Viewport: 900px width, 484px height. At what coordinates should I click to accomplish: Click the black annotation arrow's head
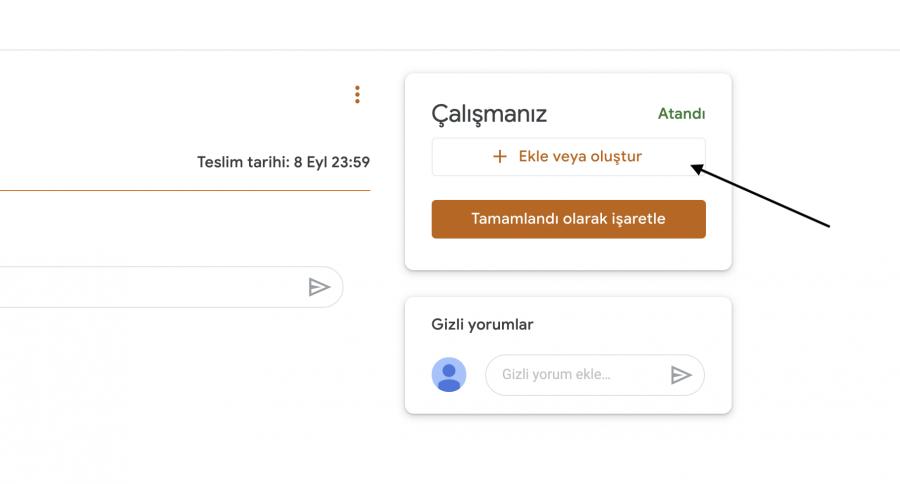click(697, 170)
